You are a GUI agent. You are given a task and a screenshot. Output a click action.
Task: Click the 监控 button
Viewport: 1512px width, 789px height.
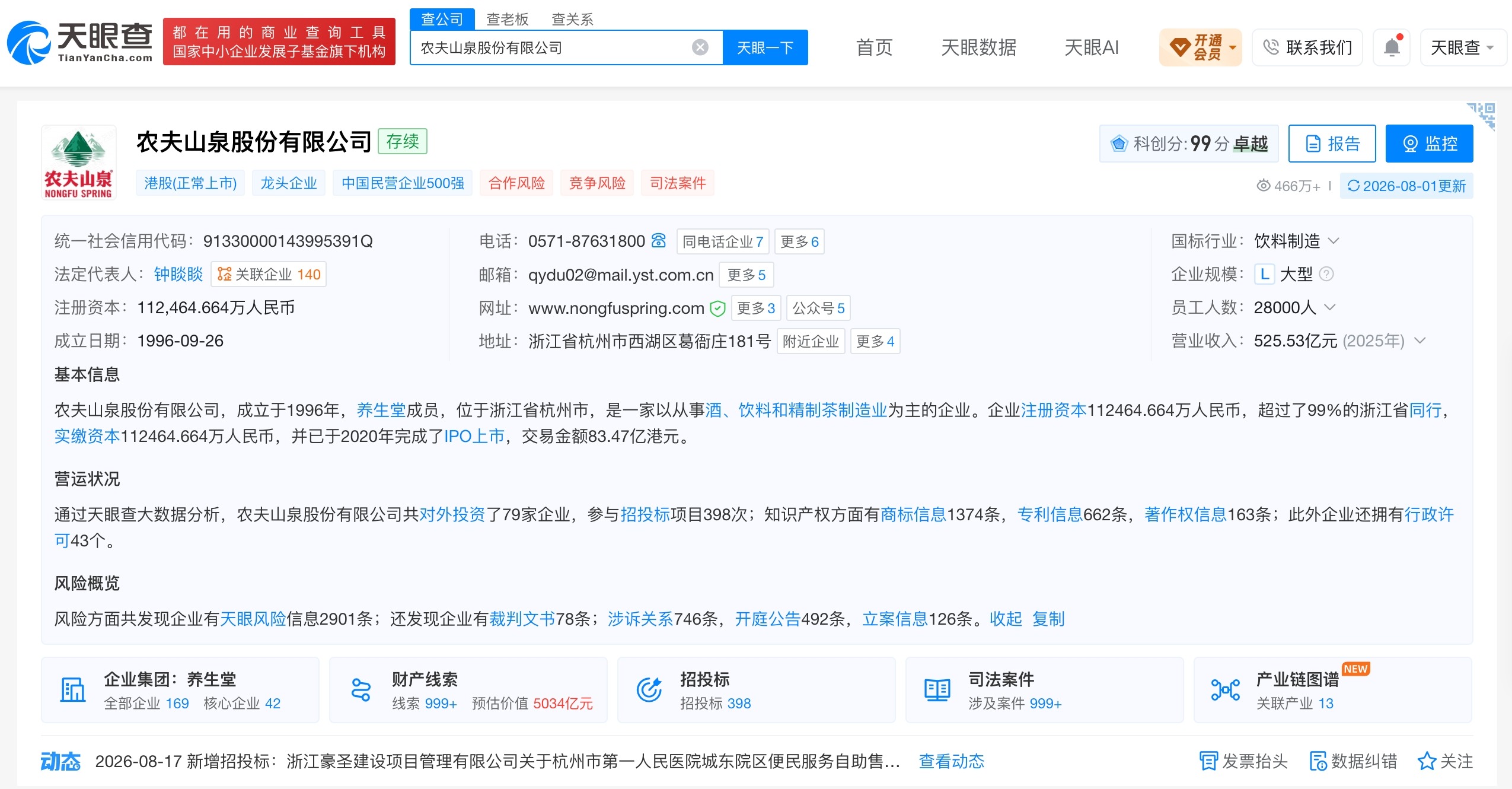coord(1430,144)
